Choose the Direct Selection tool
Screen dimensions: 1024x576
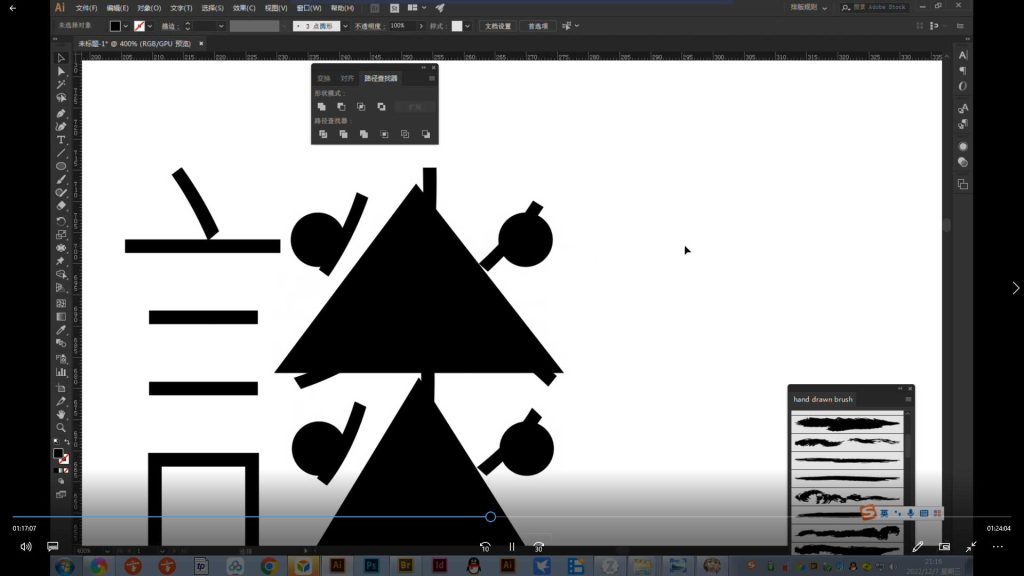pyautogui.click(x=61, y=71)
